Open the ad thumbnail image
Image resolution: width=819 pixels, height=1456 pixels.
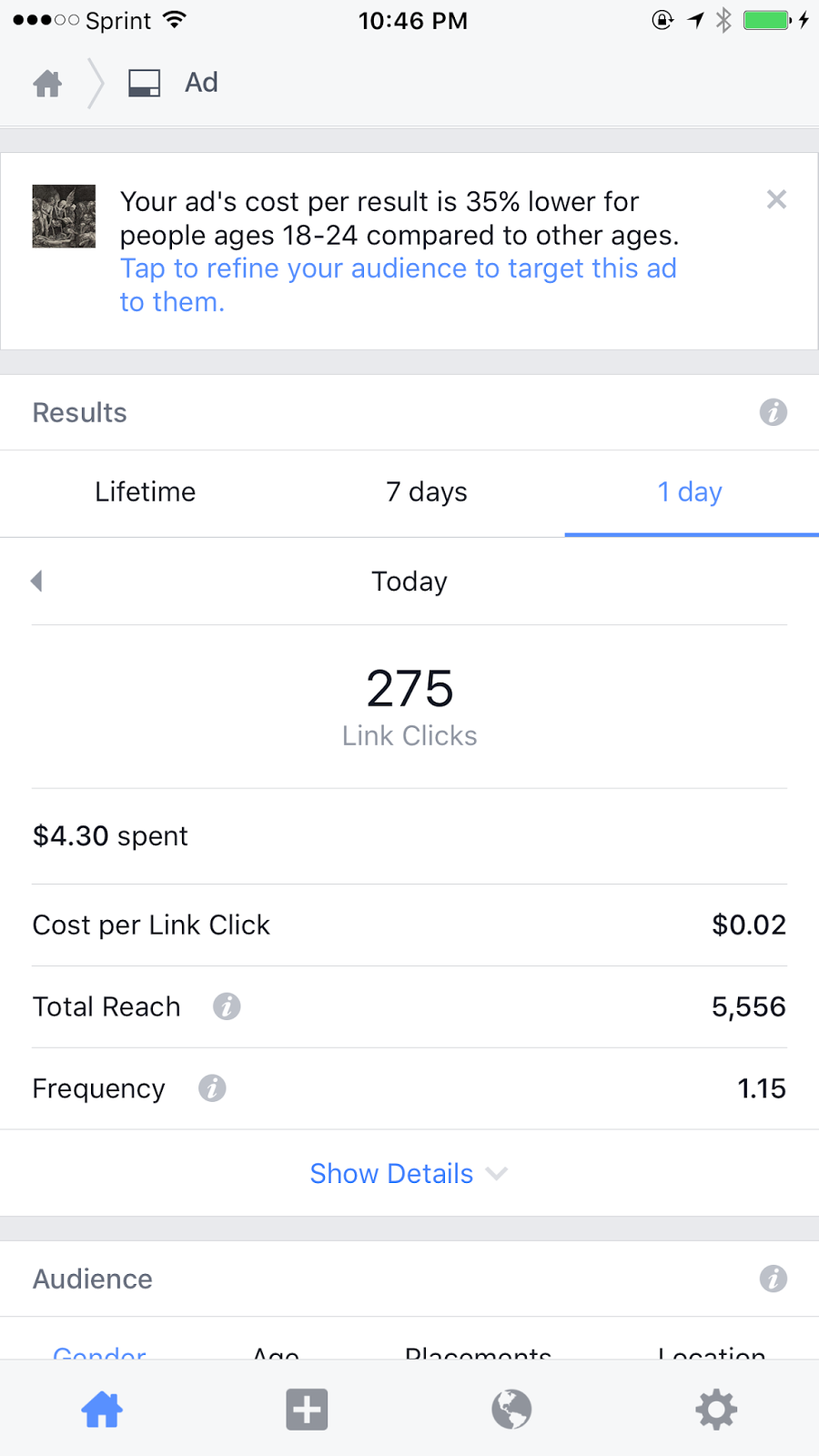tap(64, 217)
